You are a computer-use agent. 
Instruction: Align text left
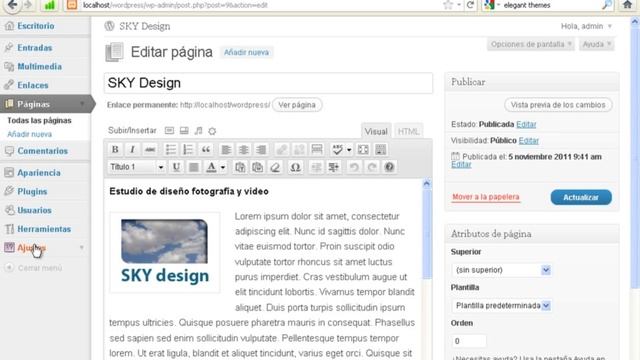click(x=226, y=149)
